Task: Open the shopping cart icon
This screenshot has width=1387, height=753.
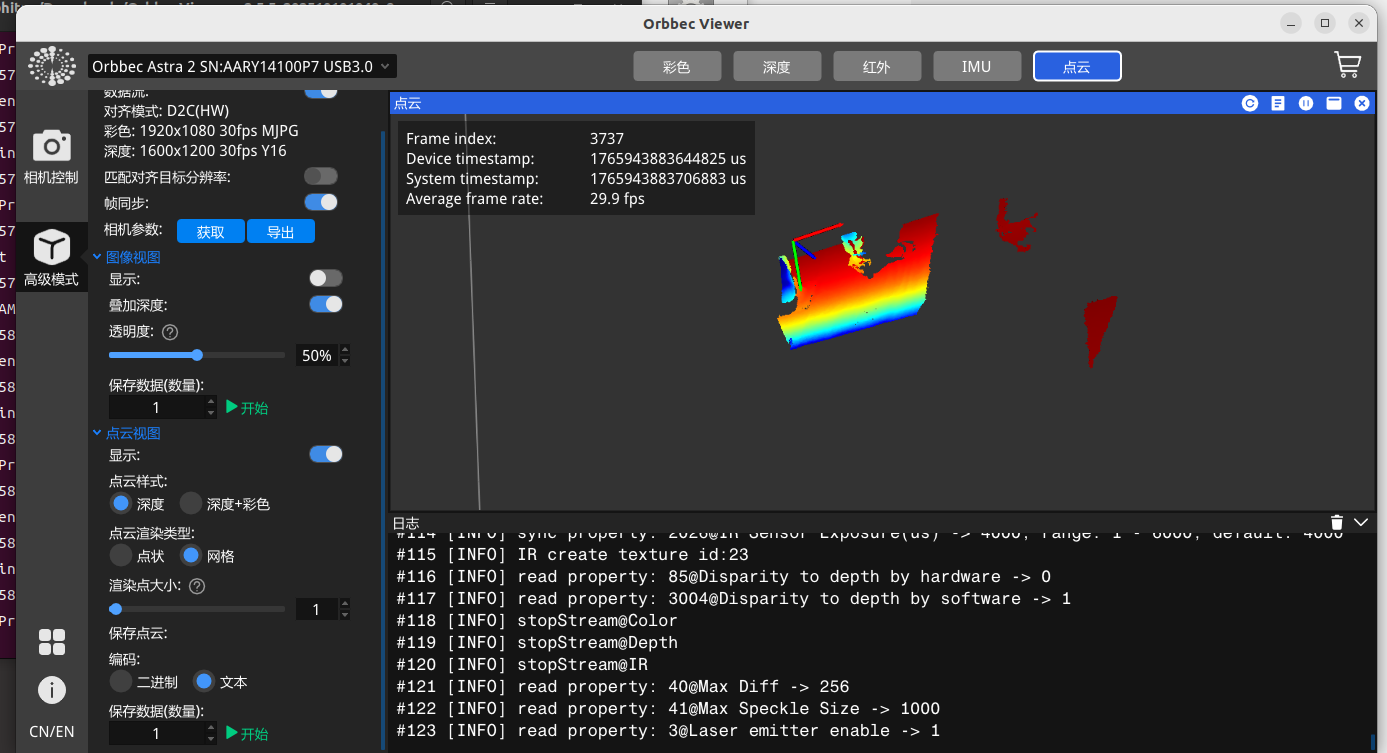Action: [1347, 66]
